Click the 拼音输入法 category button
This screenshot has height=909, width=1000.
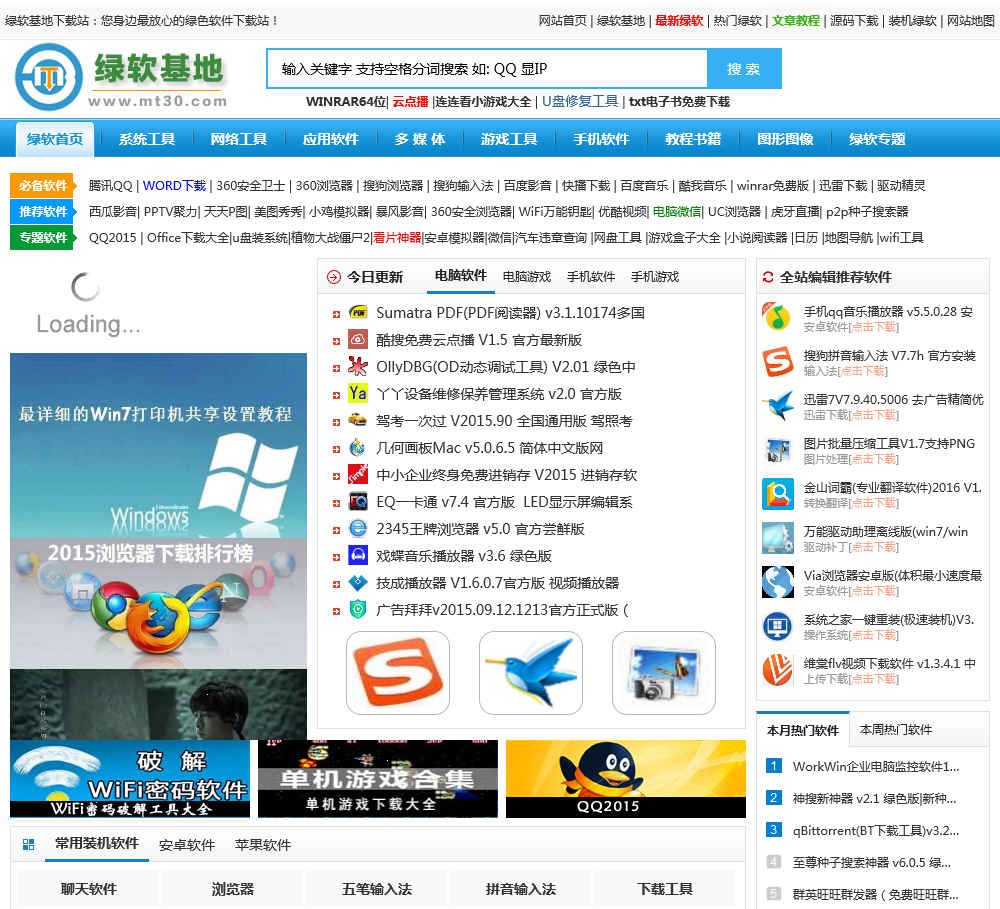coord(521,889)
